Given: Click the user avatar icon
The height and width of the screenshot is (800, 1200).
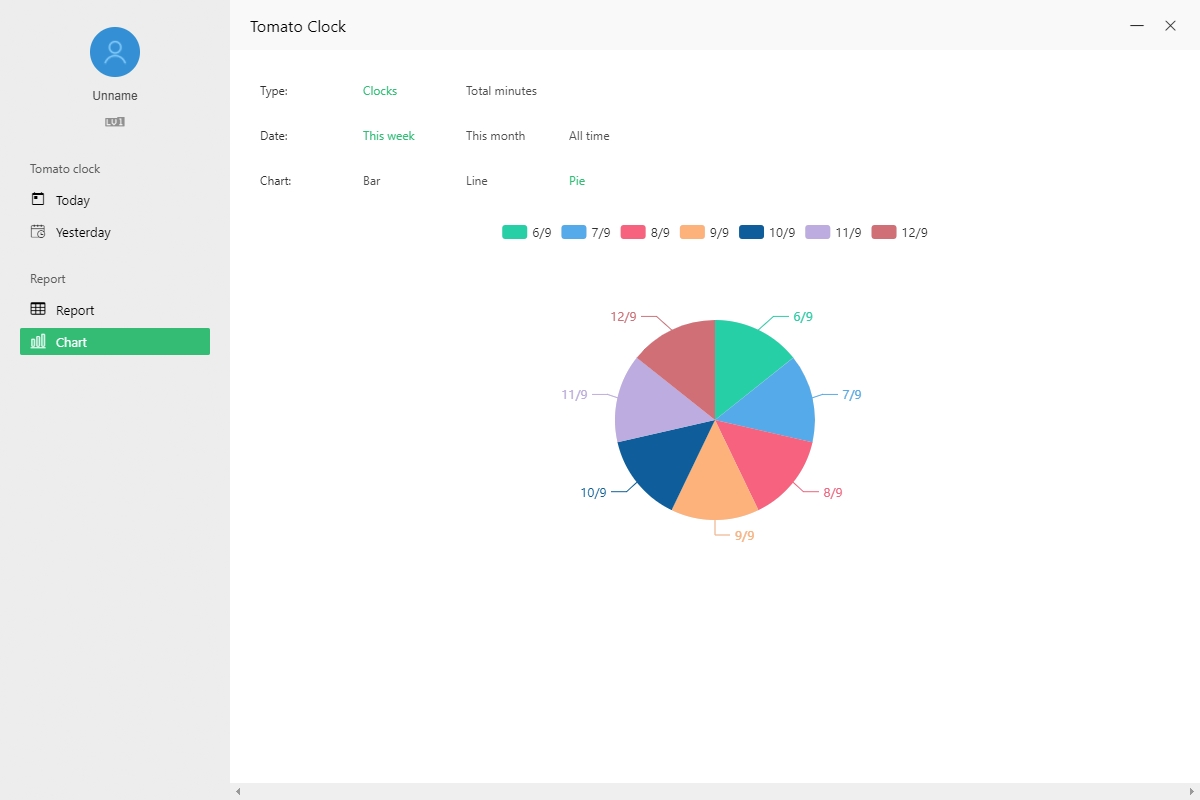Looking at the screenshot, I should click(115, 52).
